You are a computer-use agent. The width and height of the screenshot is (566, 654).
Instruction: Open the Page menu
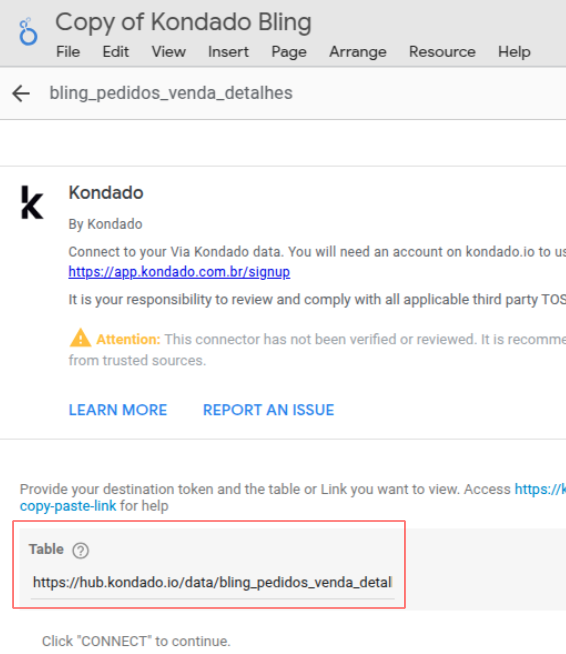click(x=289, y=52)
